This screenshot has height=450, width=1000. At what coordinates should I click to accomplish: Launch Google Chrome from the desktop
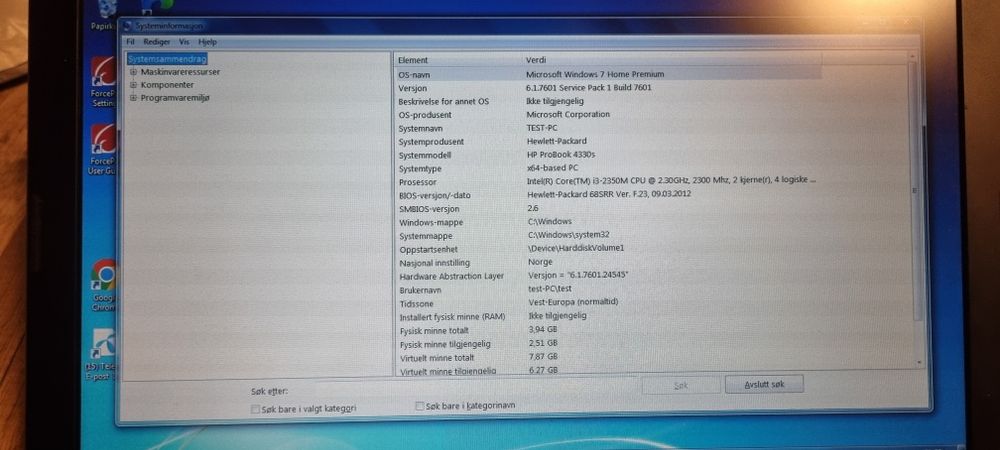coord(104,285)
